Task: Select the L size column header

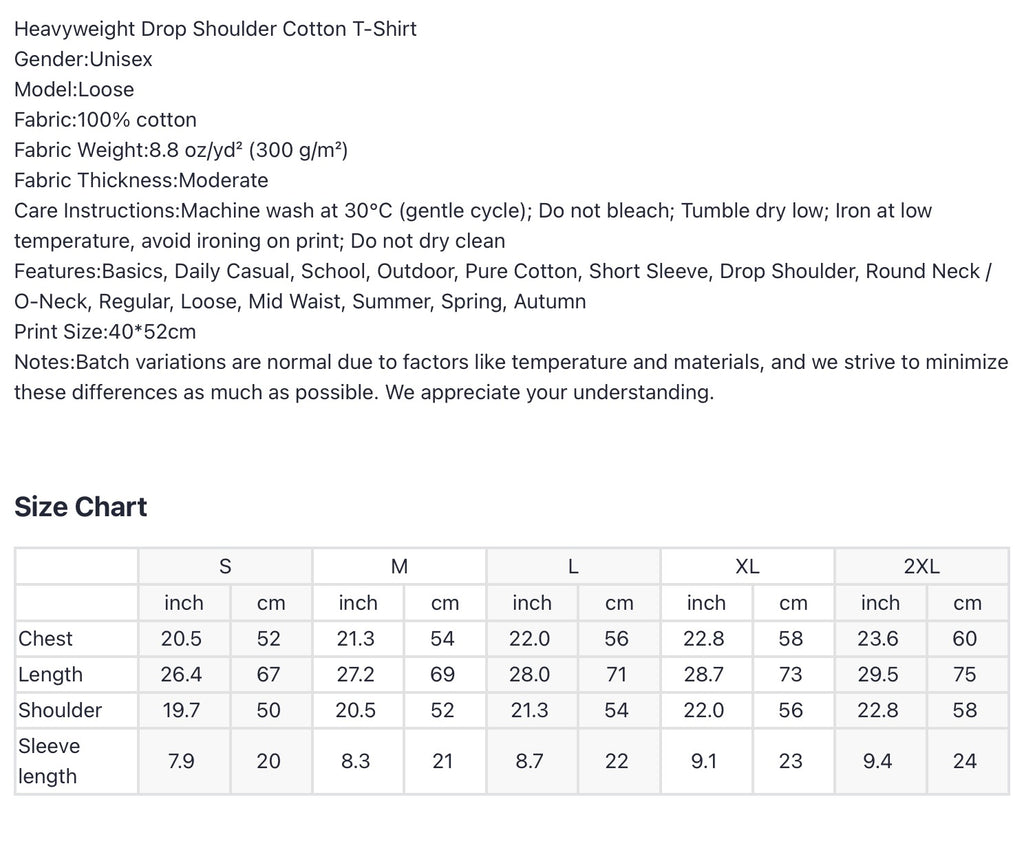Action: (573, 566)
